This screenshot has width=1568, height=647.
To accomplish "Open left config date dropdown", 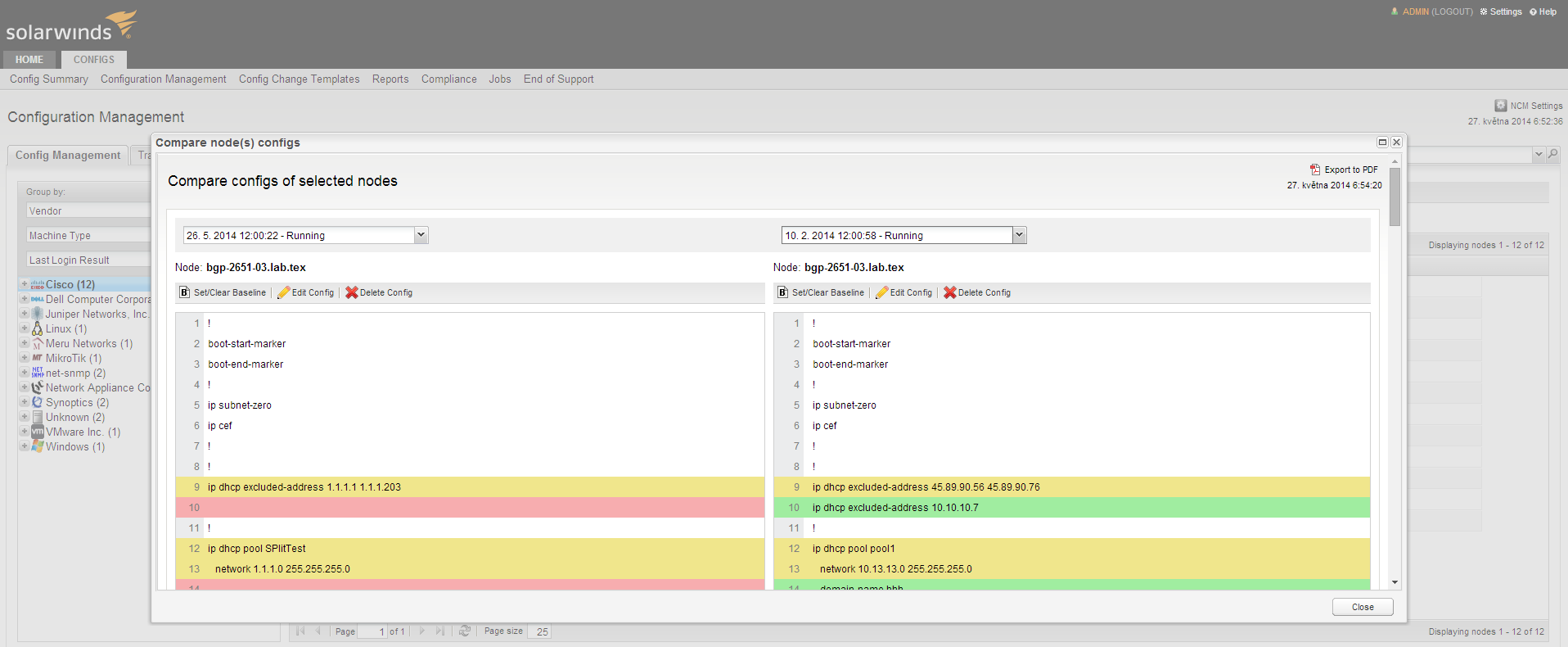I will click(421, 235).
